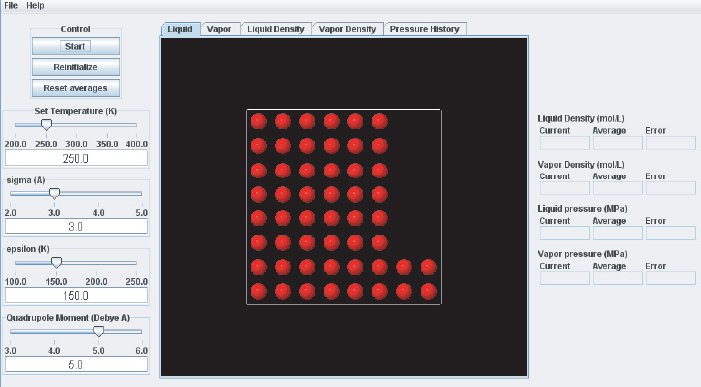Viewport: 701px width, 387px height.
Task: Click Vapor pressure Current field
Action: 565,278
